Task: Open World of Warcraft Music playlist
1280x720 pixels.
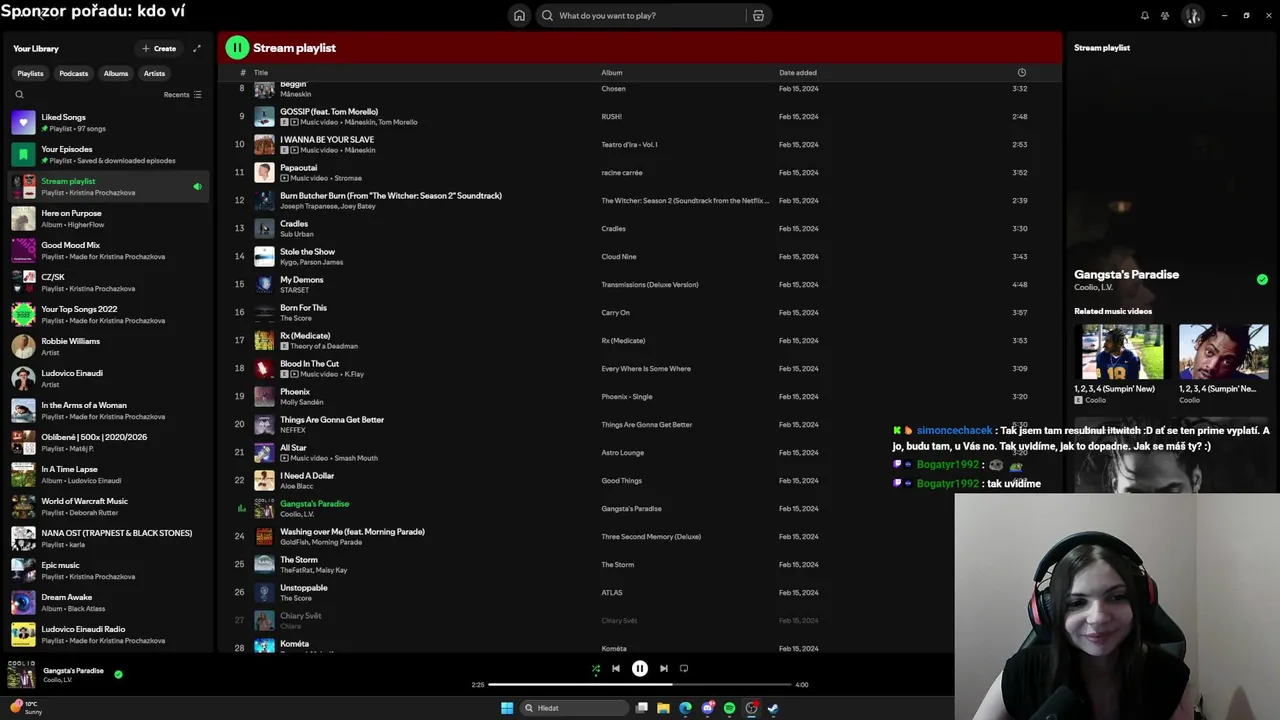Action: (x=108, y=506)
